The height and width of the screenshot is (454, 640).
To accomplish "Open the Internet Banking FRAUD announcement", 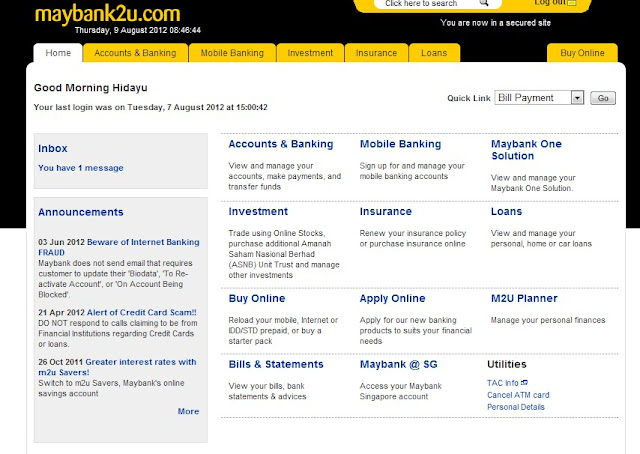I will [x=119, y=247].
